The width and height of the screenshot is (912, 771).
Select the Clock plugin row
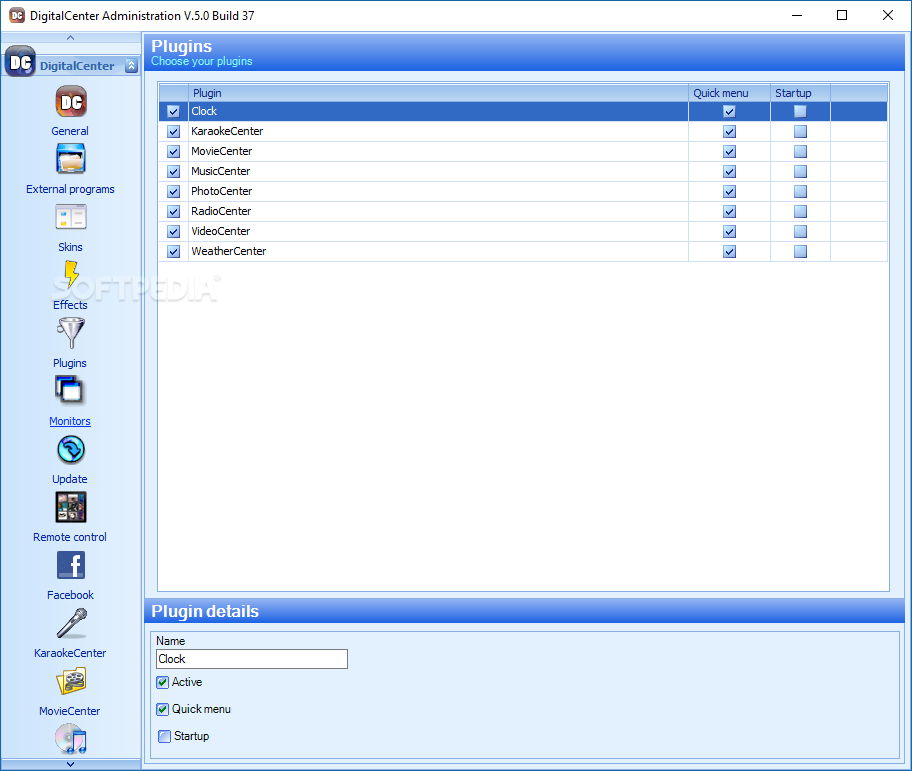click(x=523, y=112)
